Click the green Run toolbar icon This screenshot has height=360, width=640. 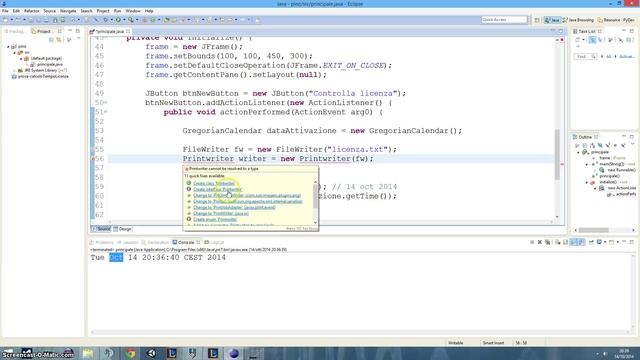(118, 20)
